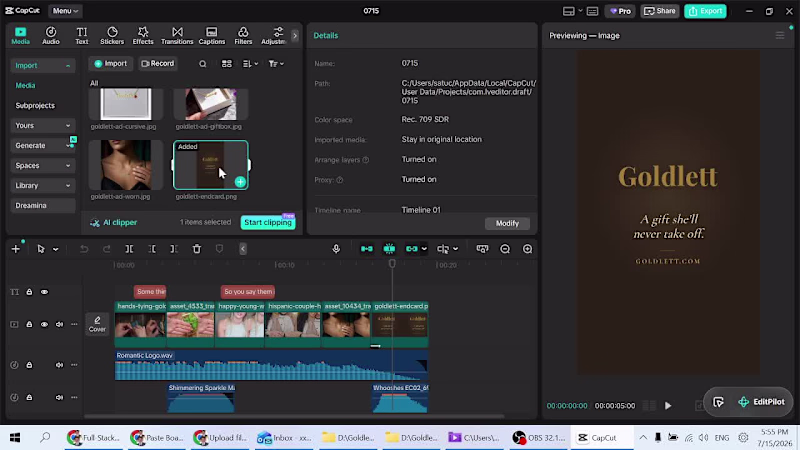Expand the Yours section

click(x=42, y=126)
